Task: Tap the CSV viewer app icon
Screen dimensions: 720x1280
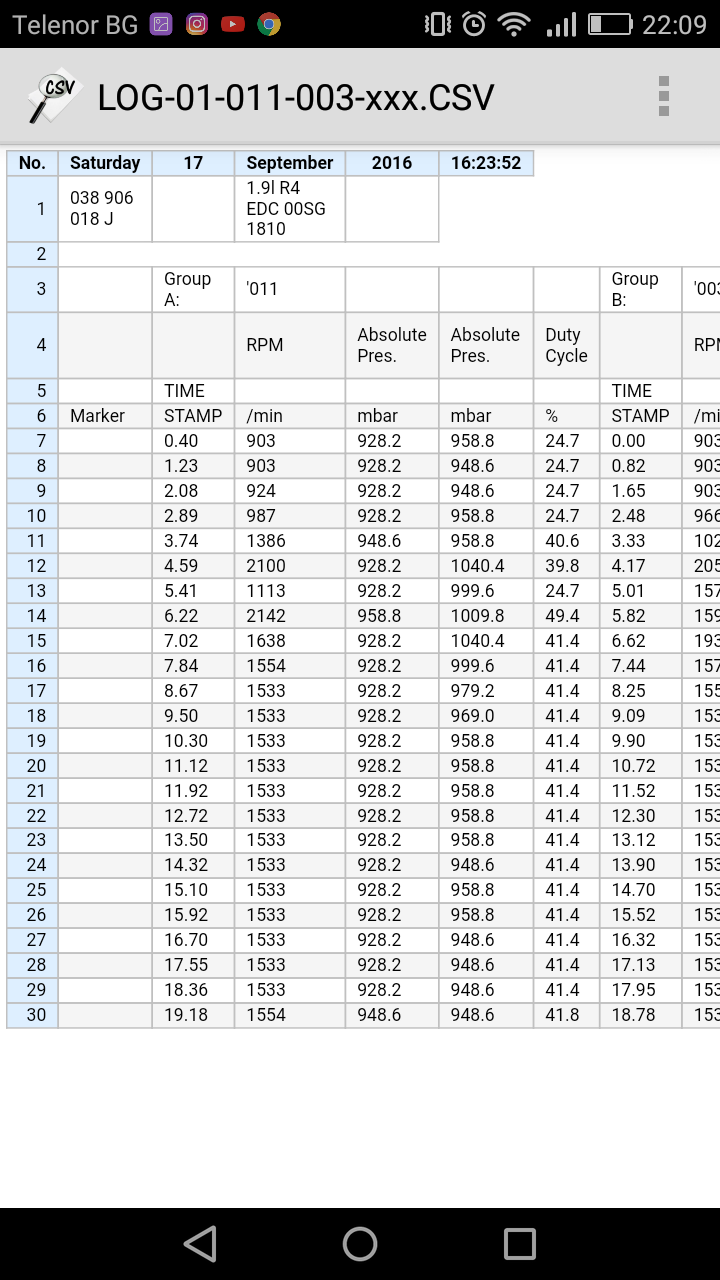Action: (x=53, y=97)
